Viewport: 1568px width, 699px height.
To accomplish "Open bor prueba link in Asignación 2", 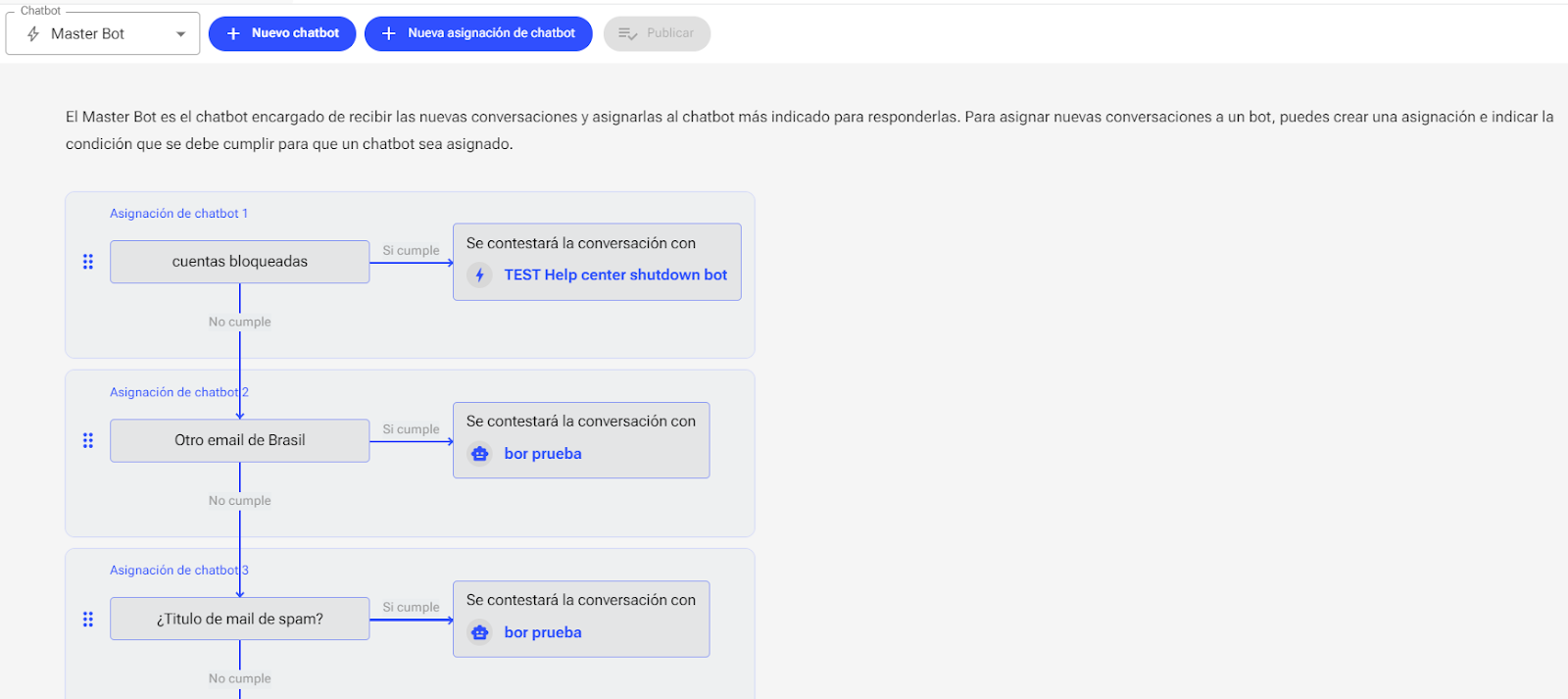I will click(543, 454).
